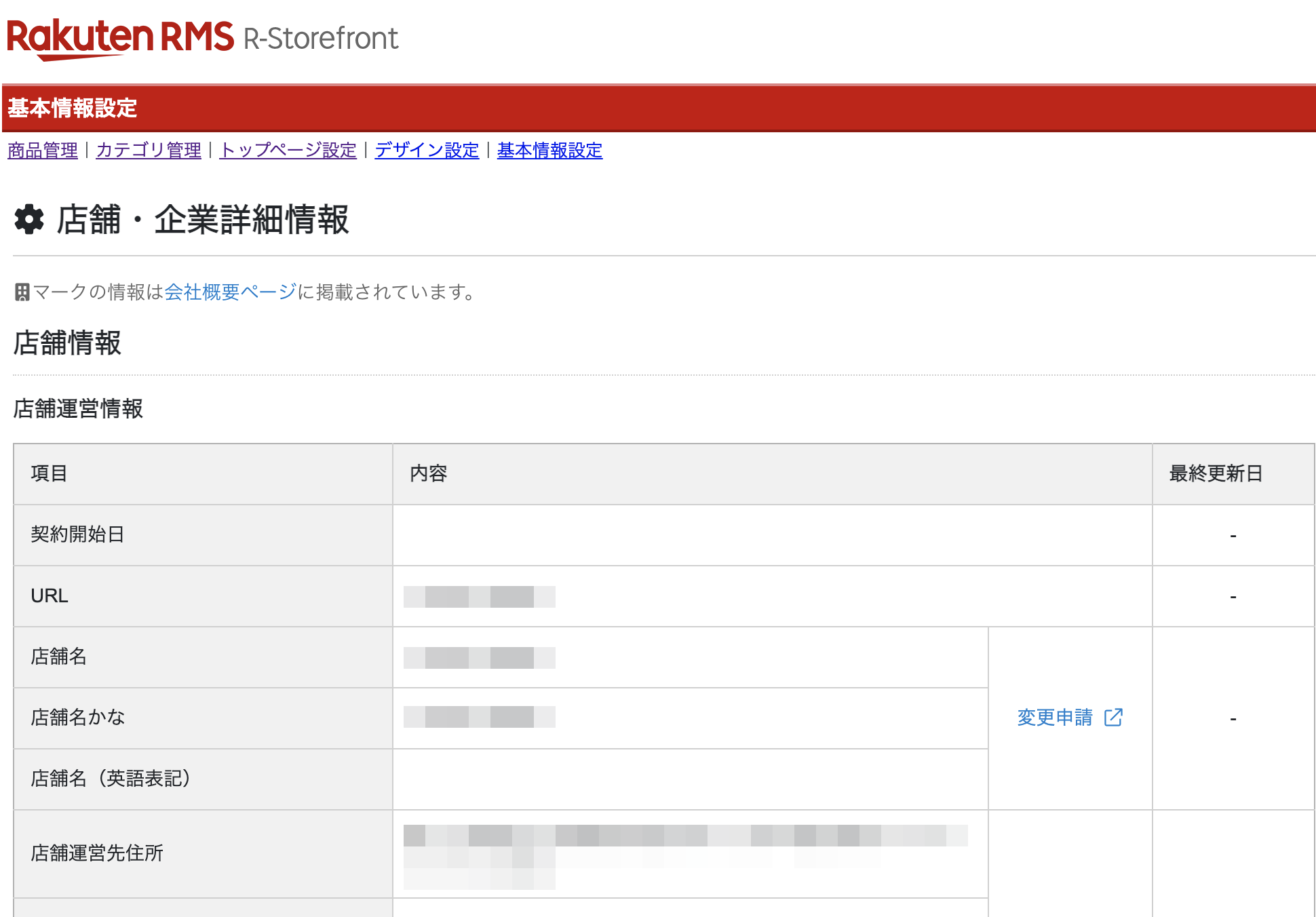Image resolution: width=1316 pixels, height=917 pixels.
Task: Click the blurred URL value
Action: (x=479, y=597)
